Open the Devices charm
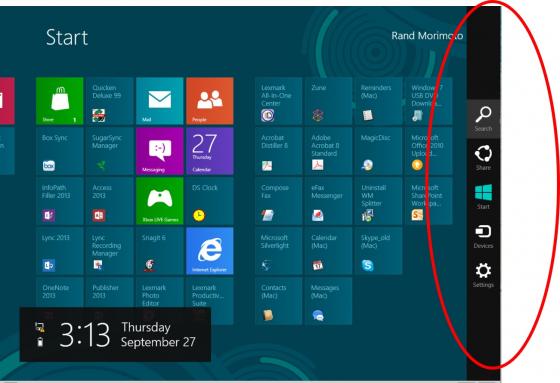Screen dimensions: 560x383 point(483,236)
